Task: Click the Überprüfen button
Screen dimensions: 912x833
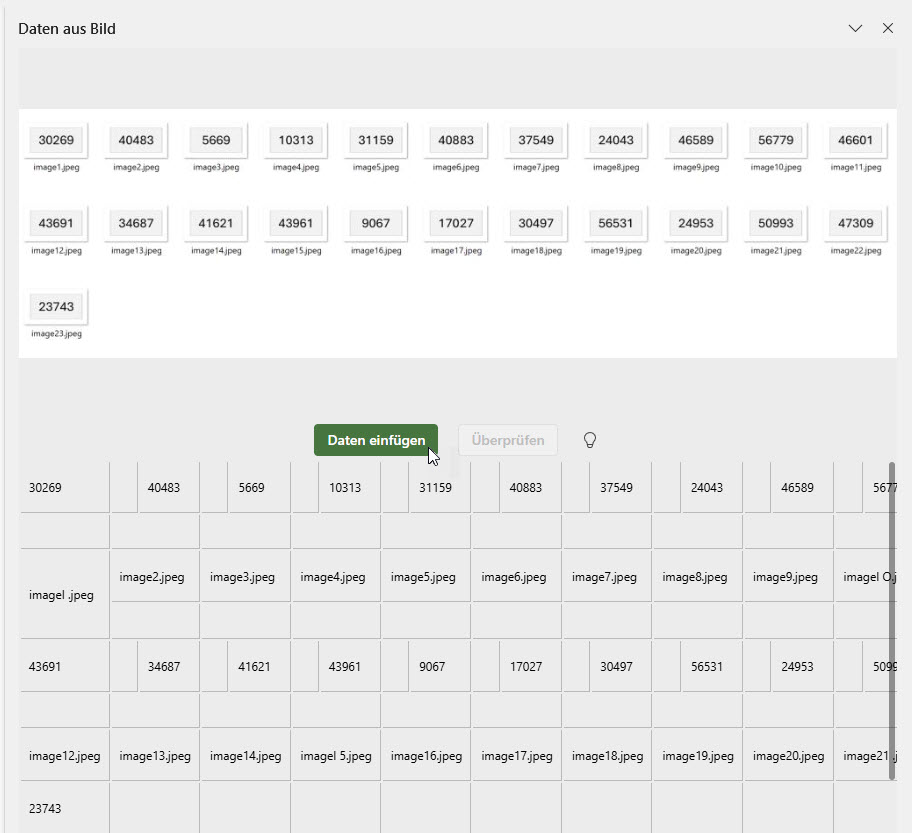Action: click(508, 440)
